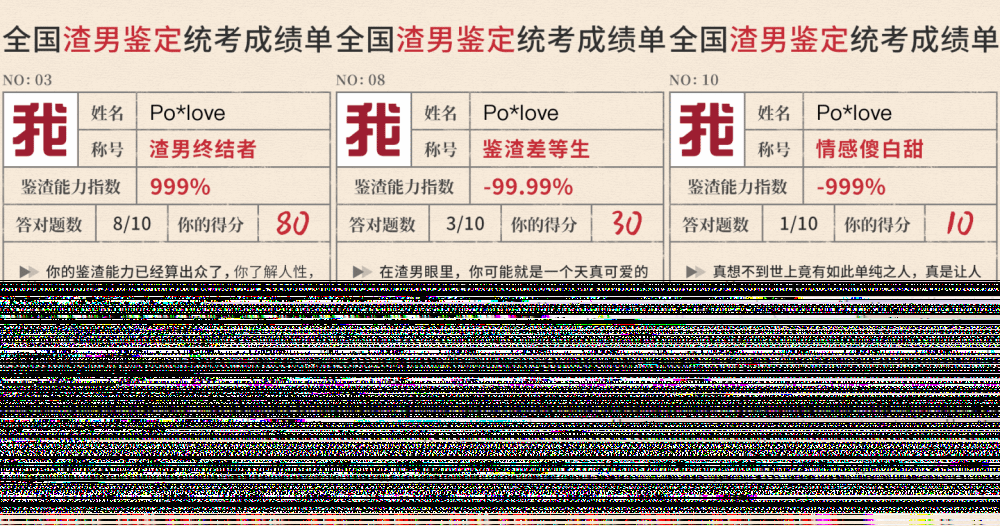Open the 鉴渣差等生 title
Screen dimensions: 1000x526
tap(536, 150)
